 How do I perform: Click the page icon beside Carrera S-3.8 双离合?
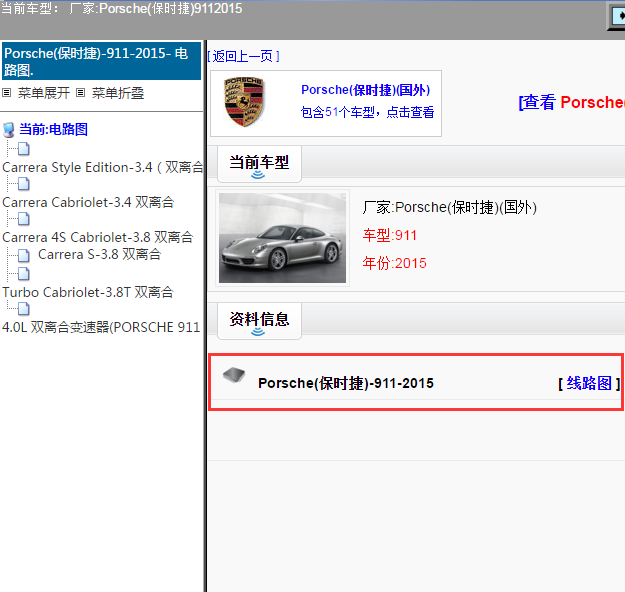tap(24, 255)
